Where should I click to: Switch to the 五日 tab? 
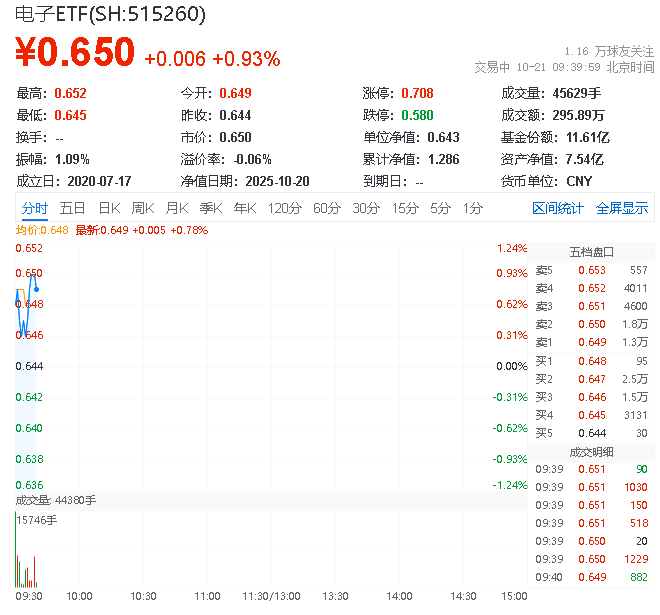pyautogui.click(x=72, y=208)
